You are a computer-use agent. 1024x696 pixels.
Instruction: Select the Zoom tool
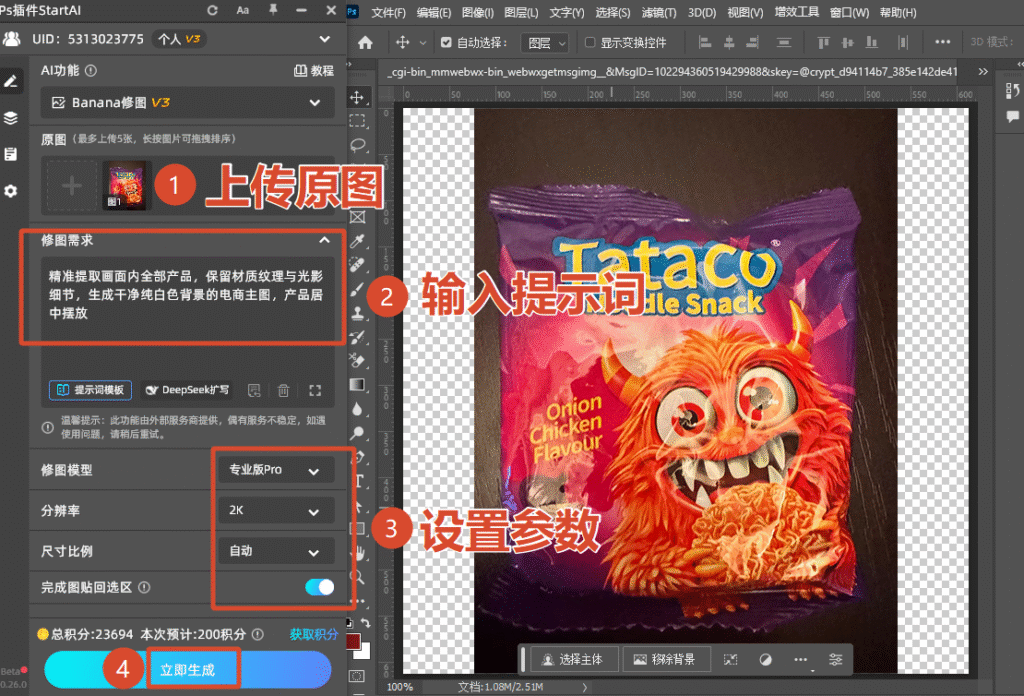point(357,577)
